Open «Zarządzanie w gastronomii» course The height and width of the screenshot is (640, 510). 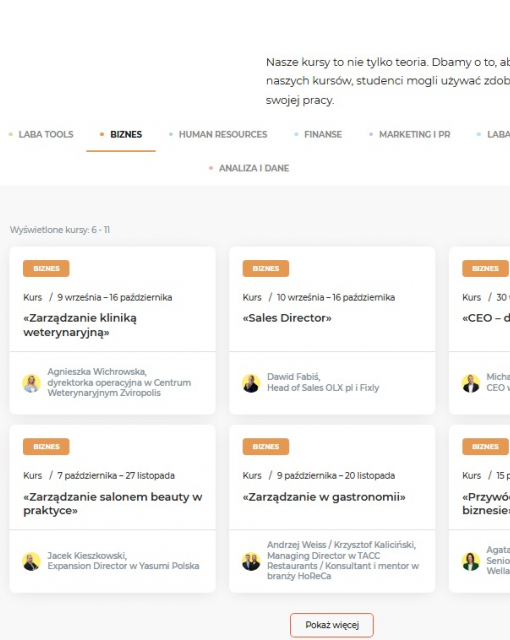pyautogui.click(x=324, y=497)
